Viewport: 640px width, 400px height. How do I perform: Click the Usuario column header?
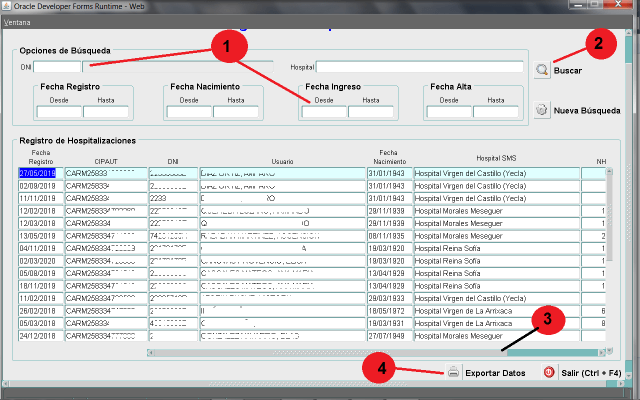(282, 162)
